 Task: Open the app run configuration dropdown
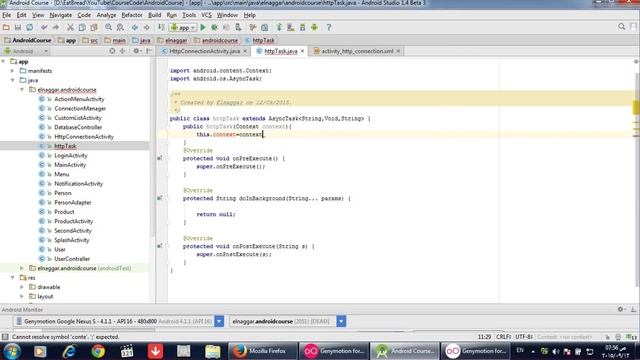point(183,27)
